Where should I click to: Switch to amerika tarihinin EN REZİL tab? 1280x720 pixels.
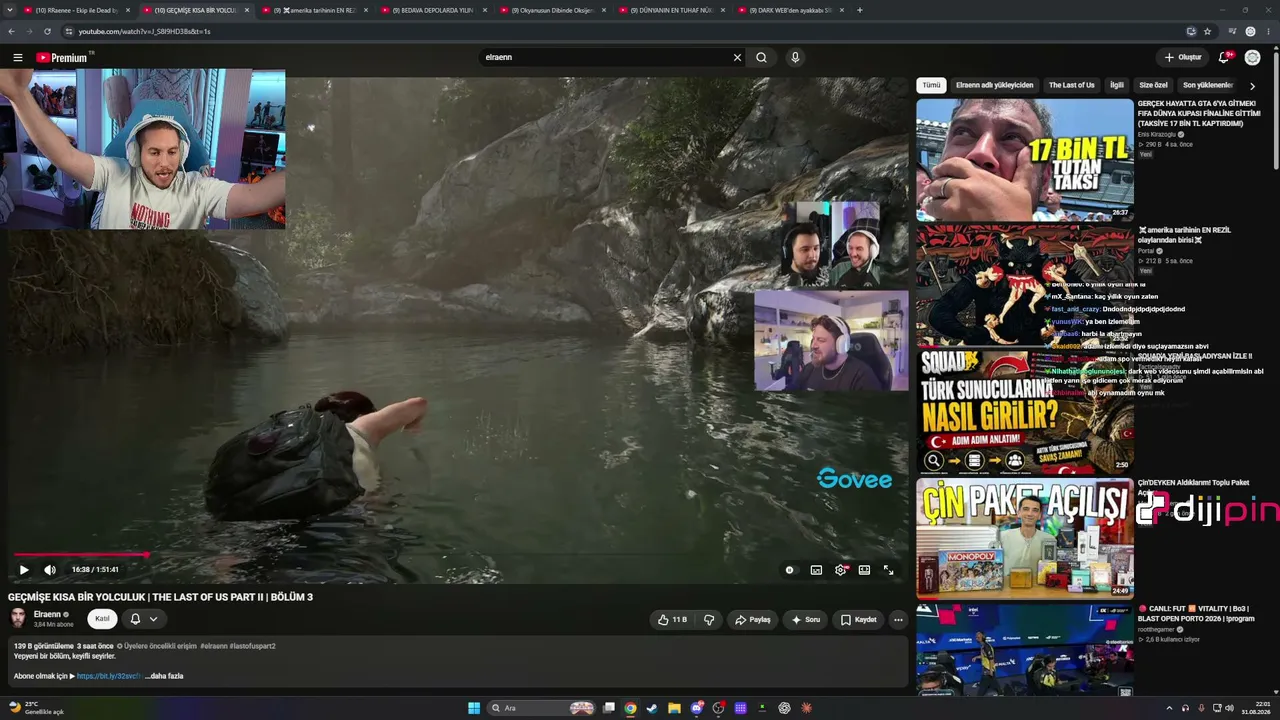(315, 10)
